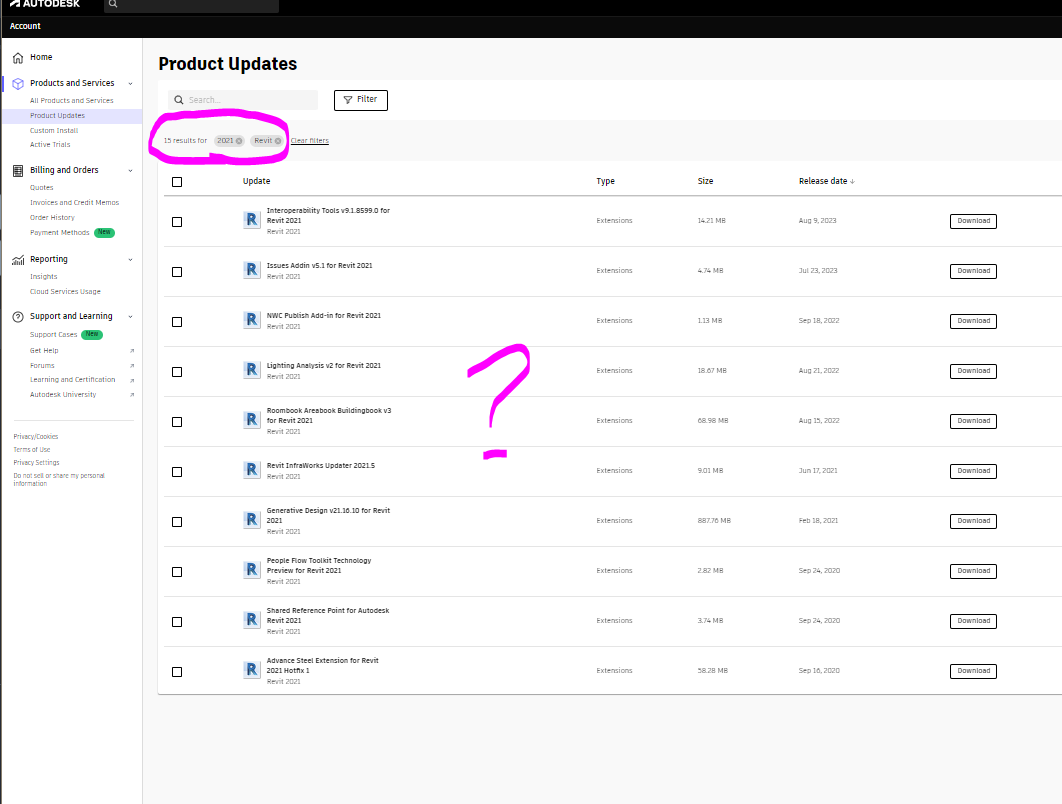Open Active Trials in the sidebar

click(x=50, y=145)
